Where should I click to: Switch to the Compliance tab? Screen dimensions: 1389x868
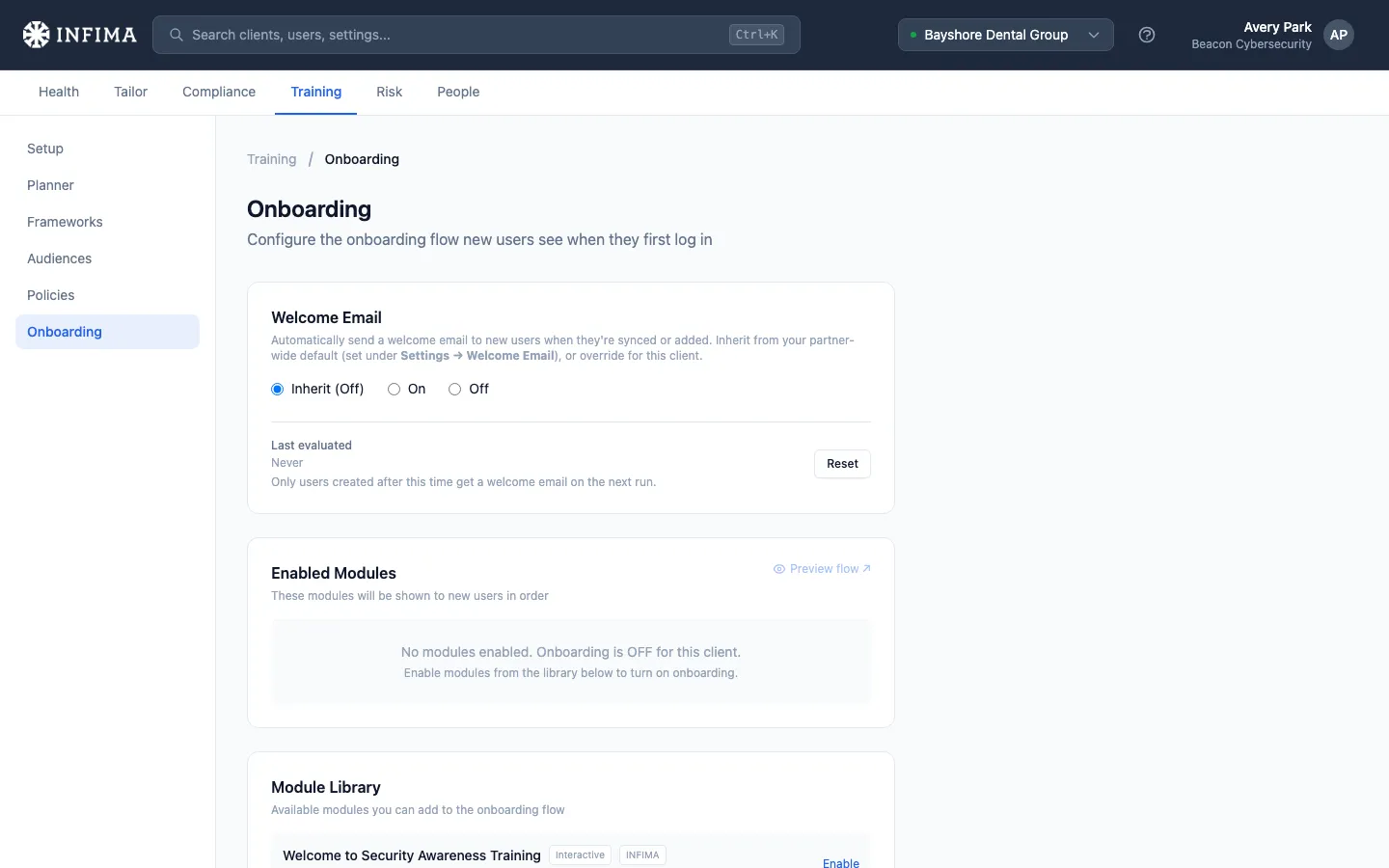click(x=219, y=92)
